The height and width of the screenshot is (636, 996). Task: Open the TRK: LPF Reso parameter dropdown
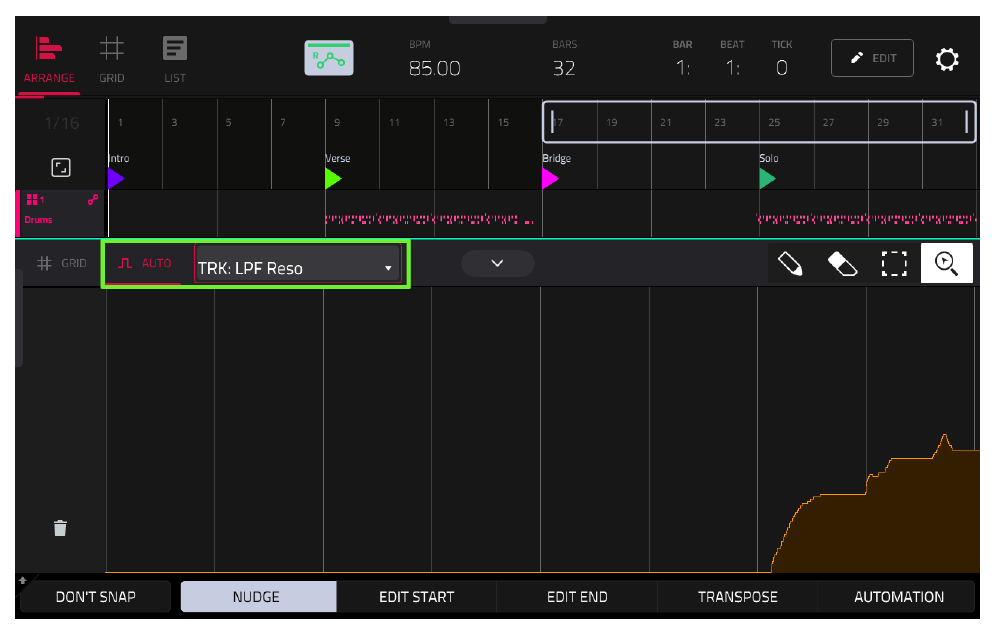(298, 264)
